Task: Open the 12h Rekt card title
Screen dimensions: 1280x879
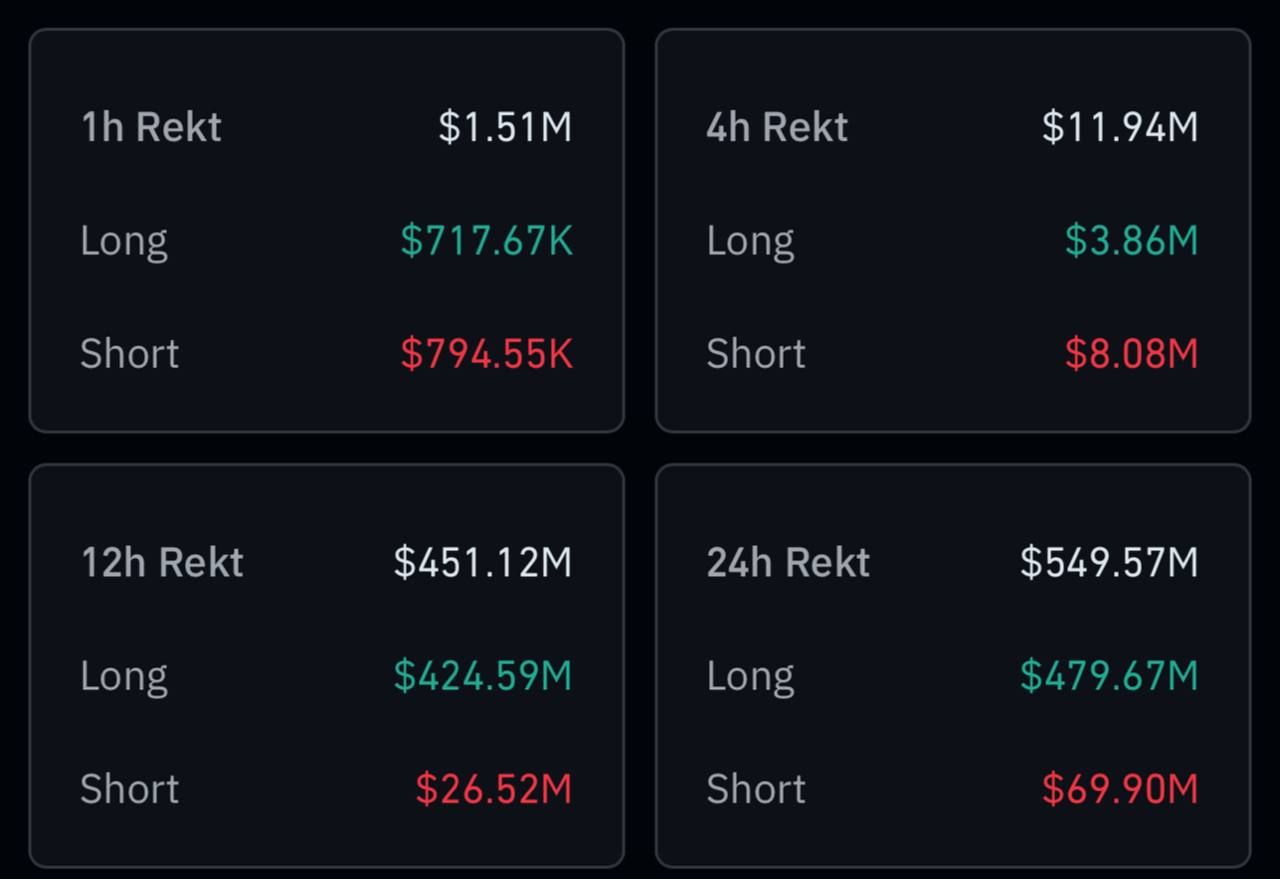Action: pyautogui.click(x=162, y=562)
